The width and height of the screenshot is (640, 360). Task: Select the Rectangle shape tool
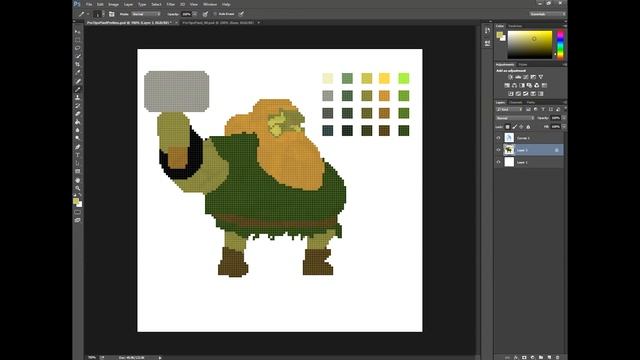[x=78, y=171]
